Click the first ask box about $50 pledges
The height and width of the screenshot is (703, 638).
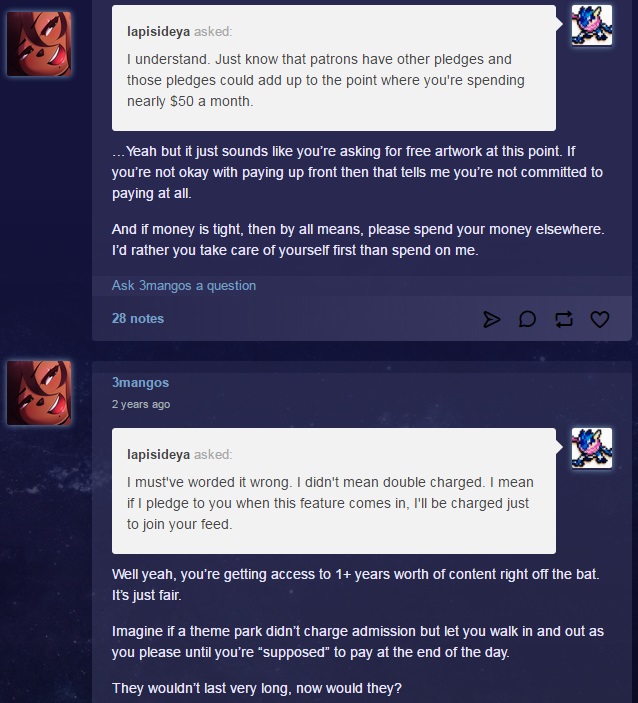coord(334,68)
